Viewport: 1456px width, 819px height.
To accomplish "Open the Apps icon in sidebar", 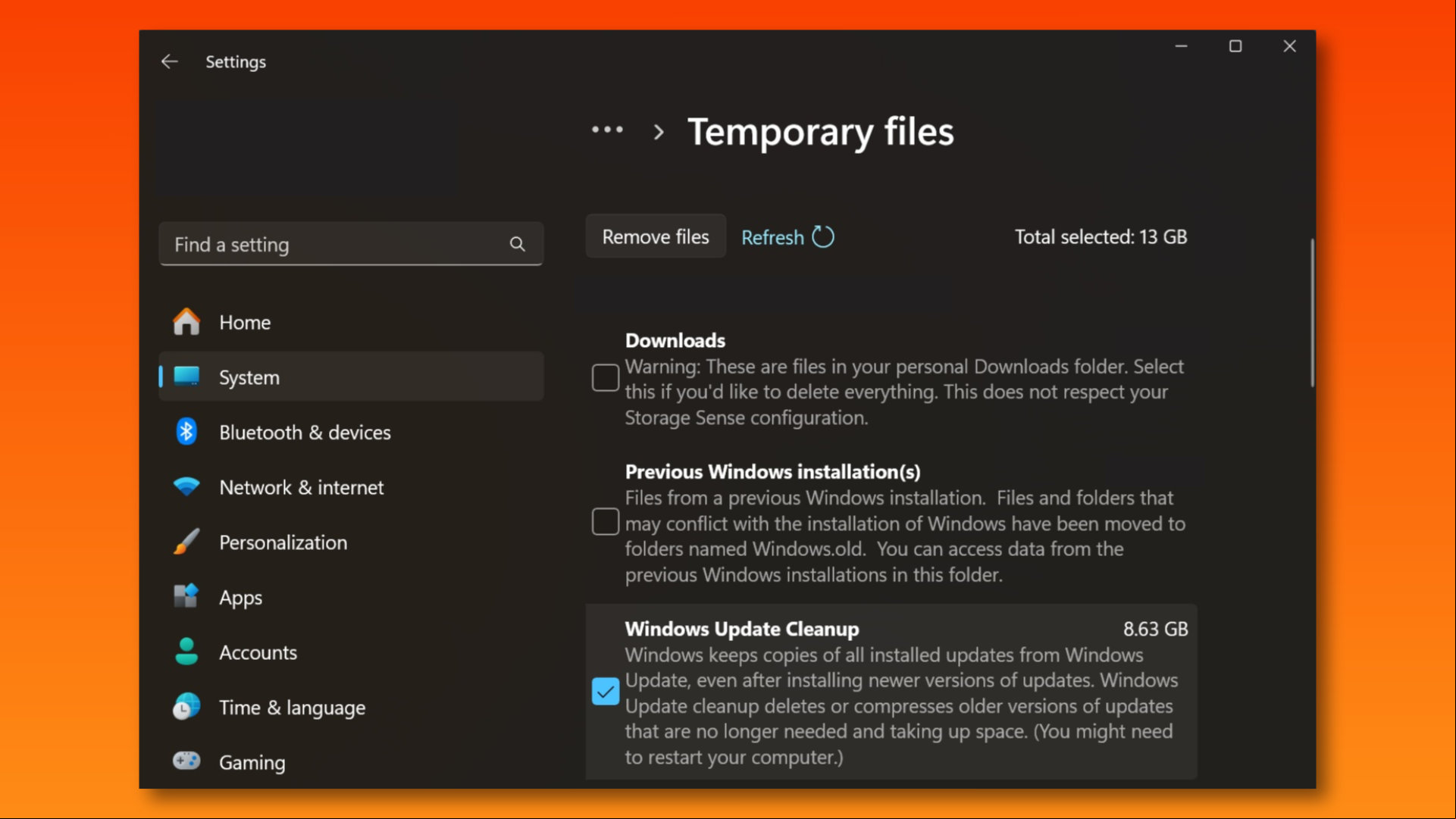I will (186, 596).
